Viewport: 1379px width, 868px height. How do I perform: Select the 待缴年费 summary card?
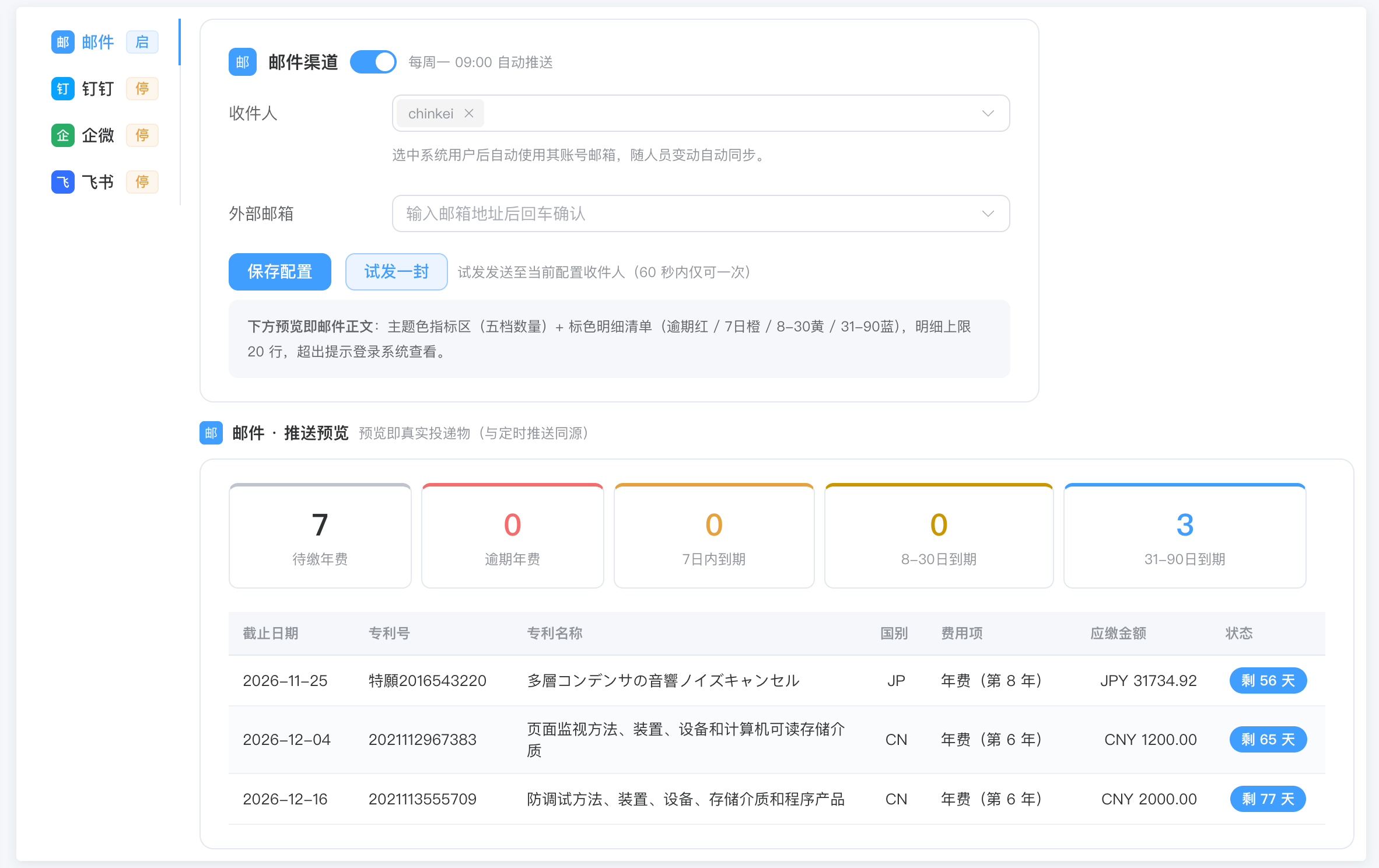point(320,535)
